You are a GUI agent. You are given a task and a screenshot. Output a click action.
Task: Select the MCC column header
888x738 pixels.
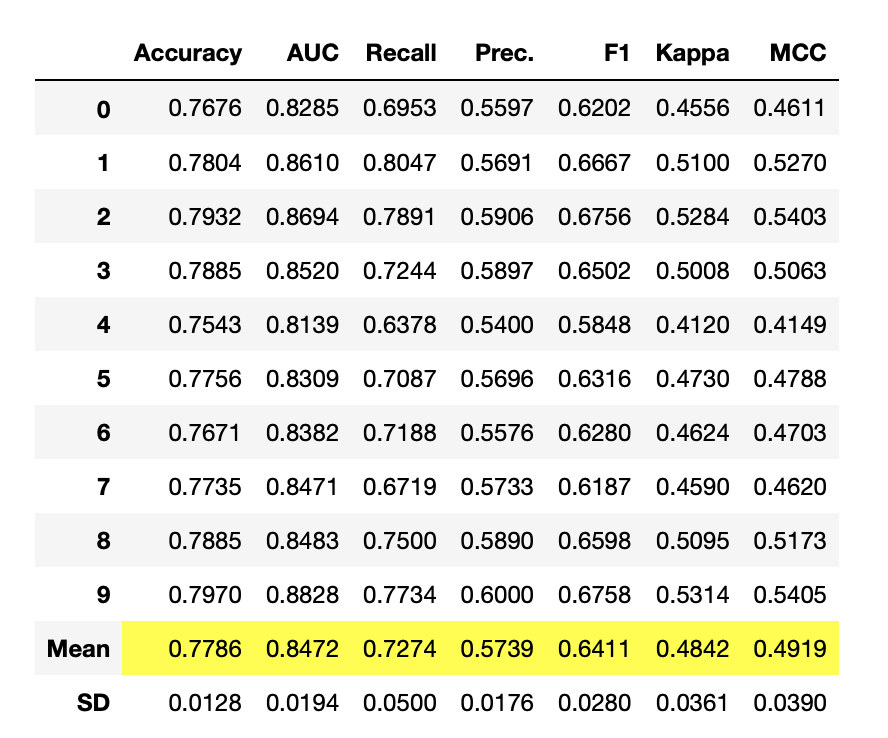(x=797, y=53)
